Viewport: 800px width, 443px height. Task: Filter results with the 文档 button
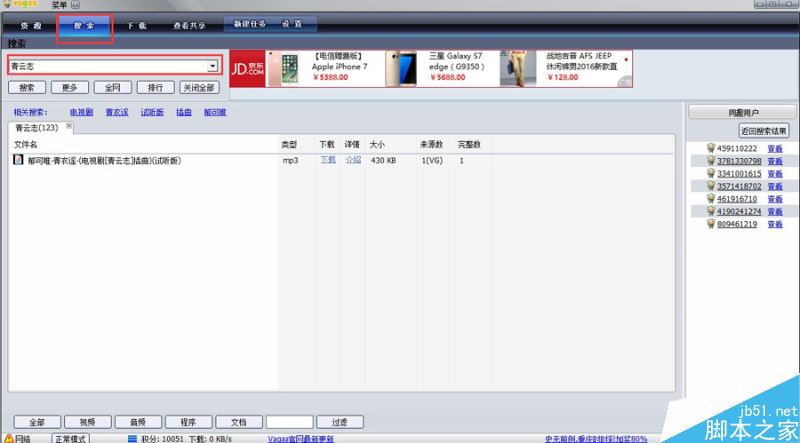239,422
